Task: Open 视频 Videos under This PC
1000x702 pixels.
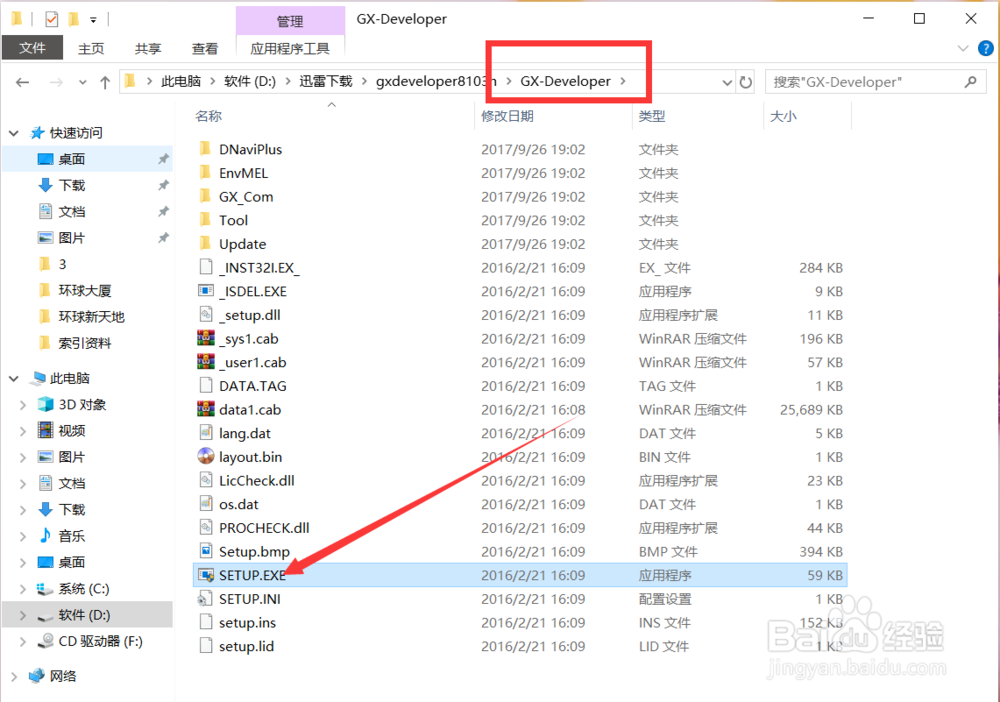Action: (x=72, y=430)
